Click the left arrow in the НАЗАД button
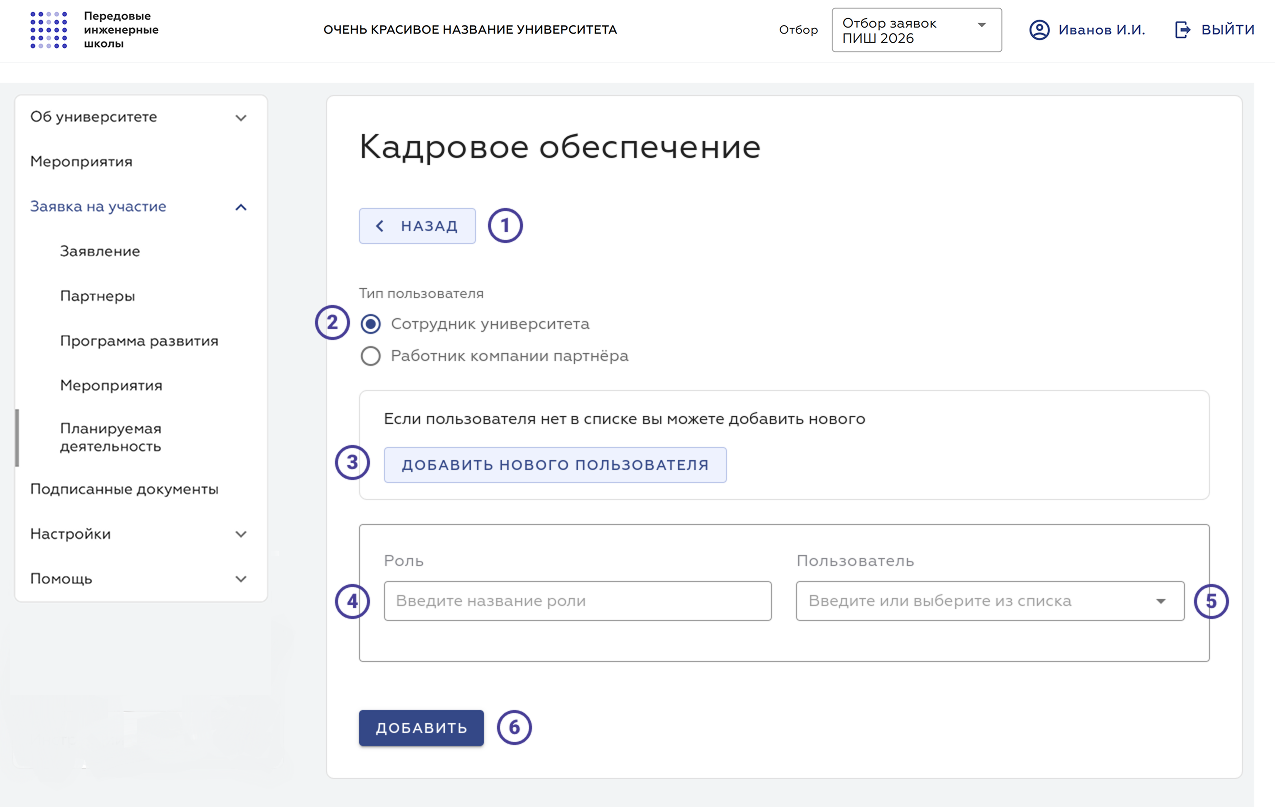Viewport: 1275px width, 807px height. click(380, 226)
